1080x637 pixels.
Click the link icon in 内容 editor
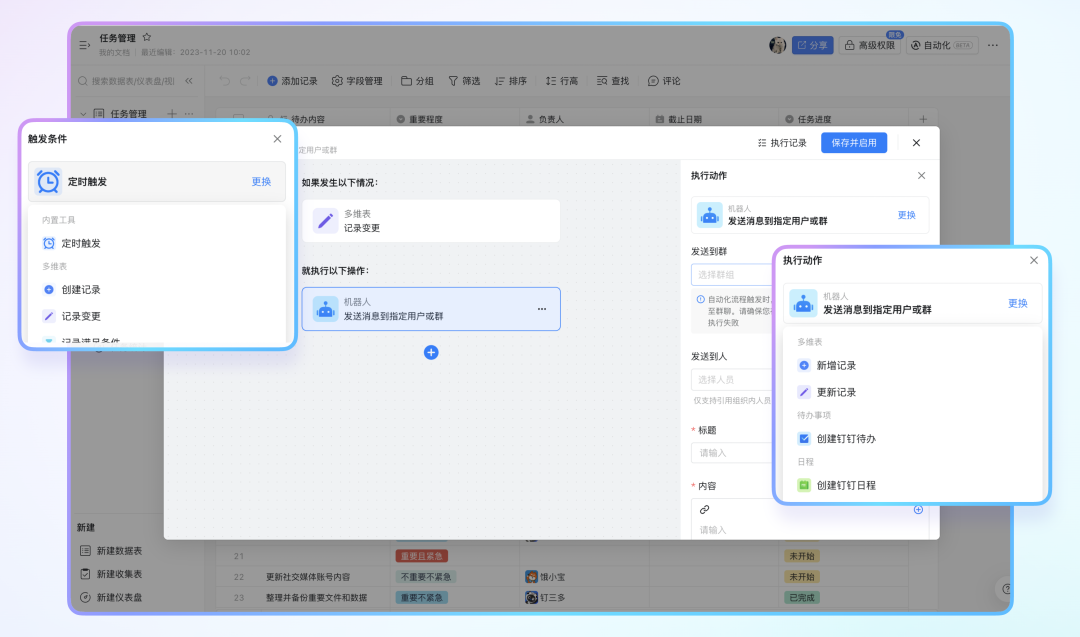(x=704, y=509)
